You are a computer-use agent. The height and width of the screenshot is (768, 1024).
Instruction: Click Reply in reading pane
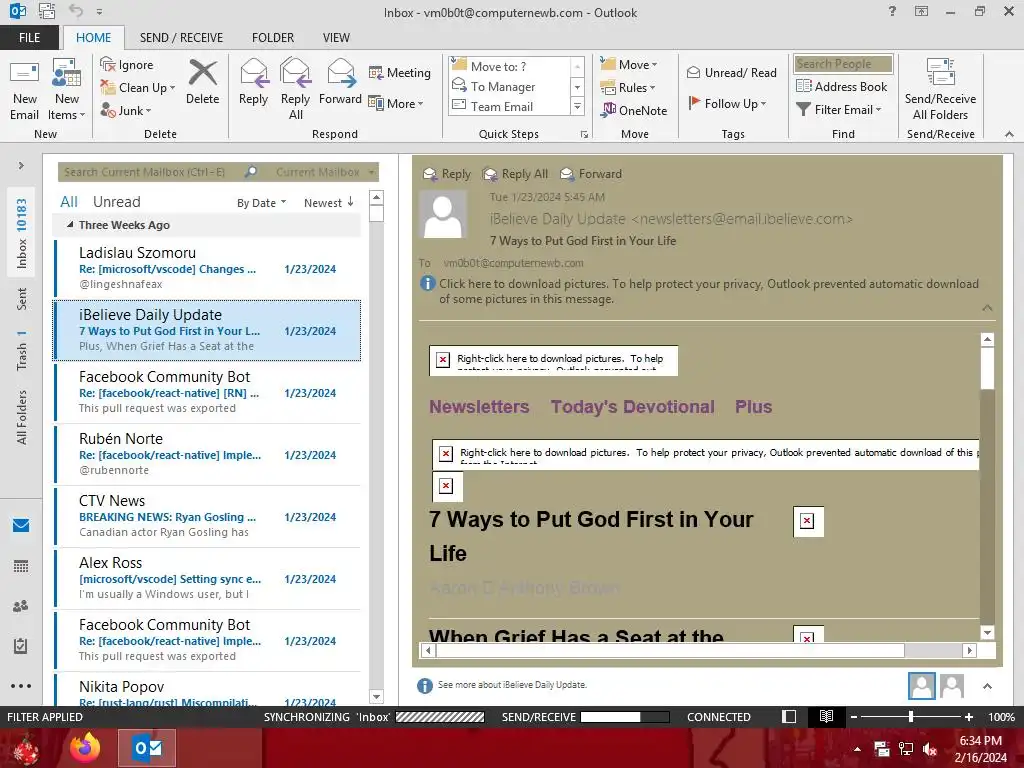tap(447, 174)
